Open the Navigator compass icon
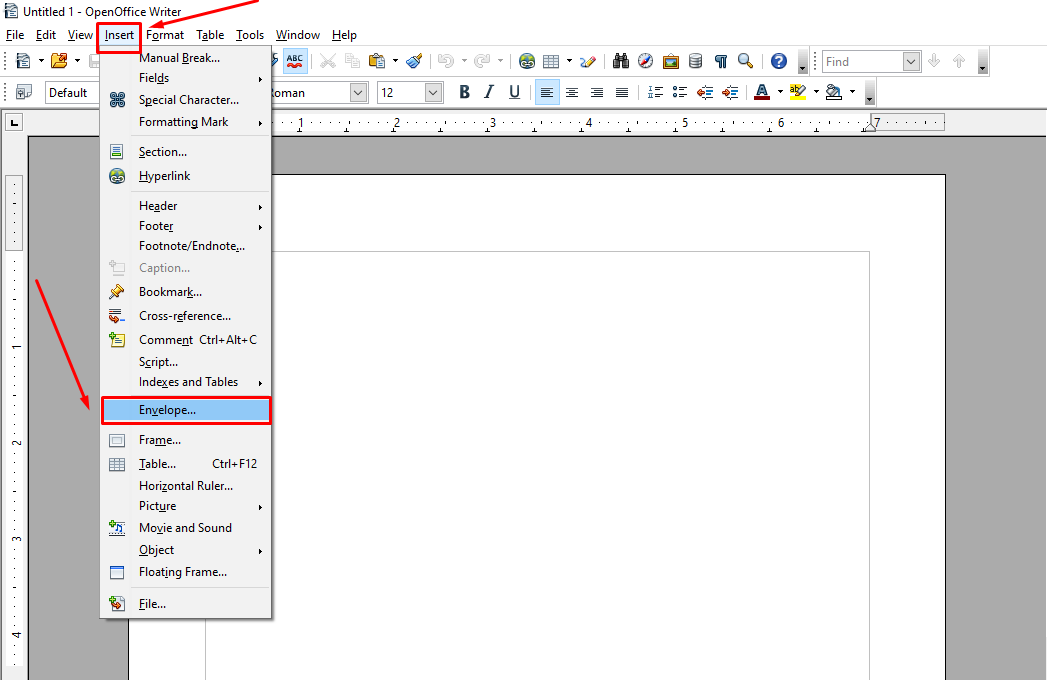1047x680 pixels. 645,61
